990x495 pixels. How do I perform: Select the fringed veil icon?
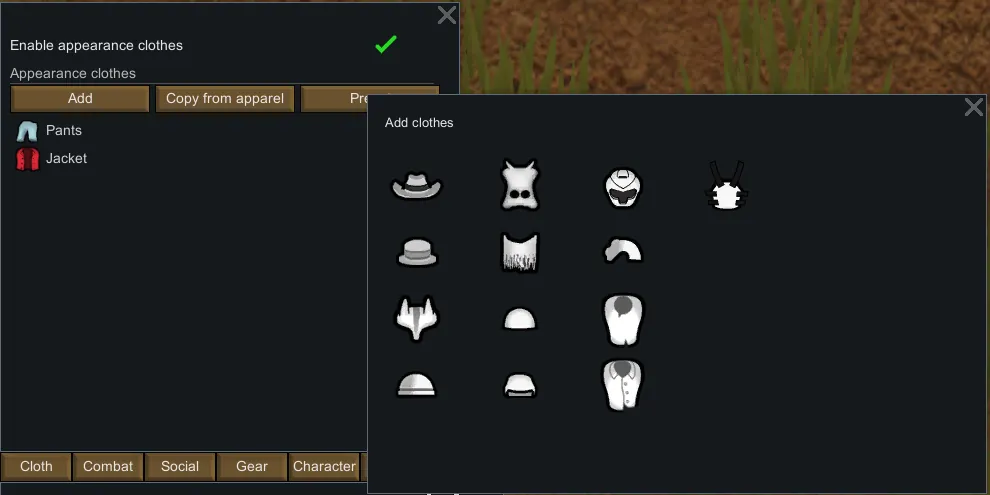[x=520, y=252]
